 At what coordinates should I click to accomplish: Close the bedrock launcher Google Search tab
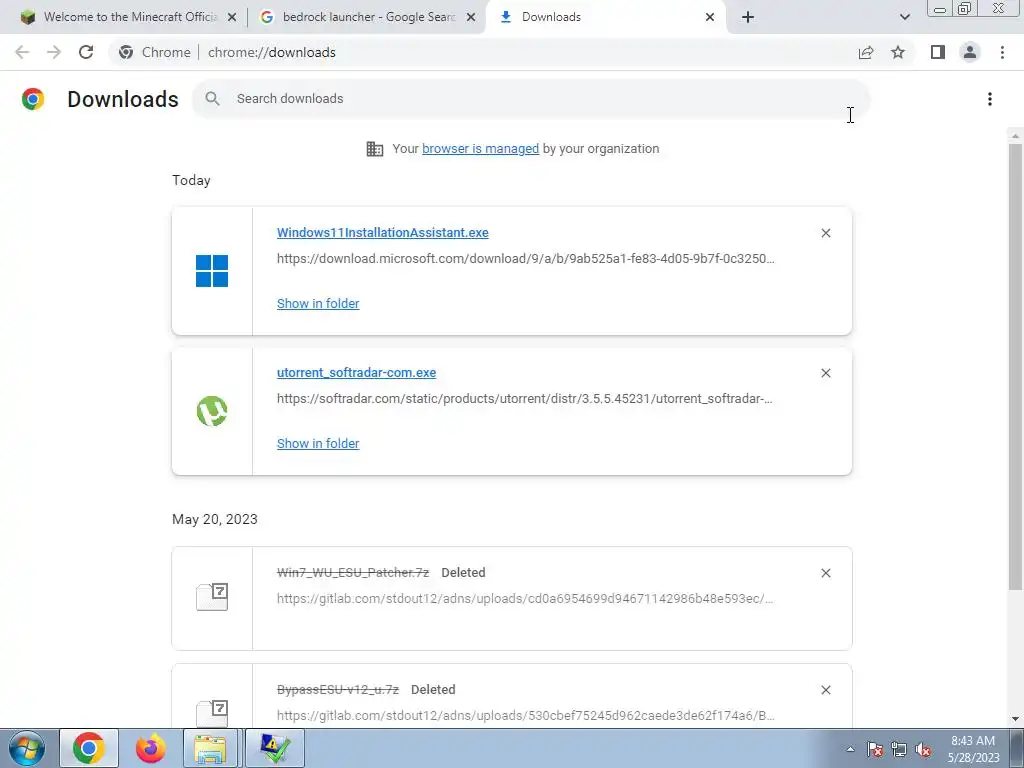(x=471, y=17)
